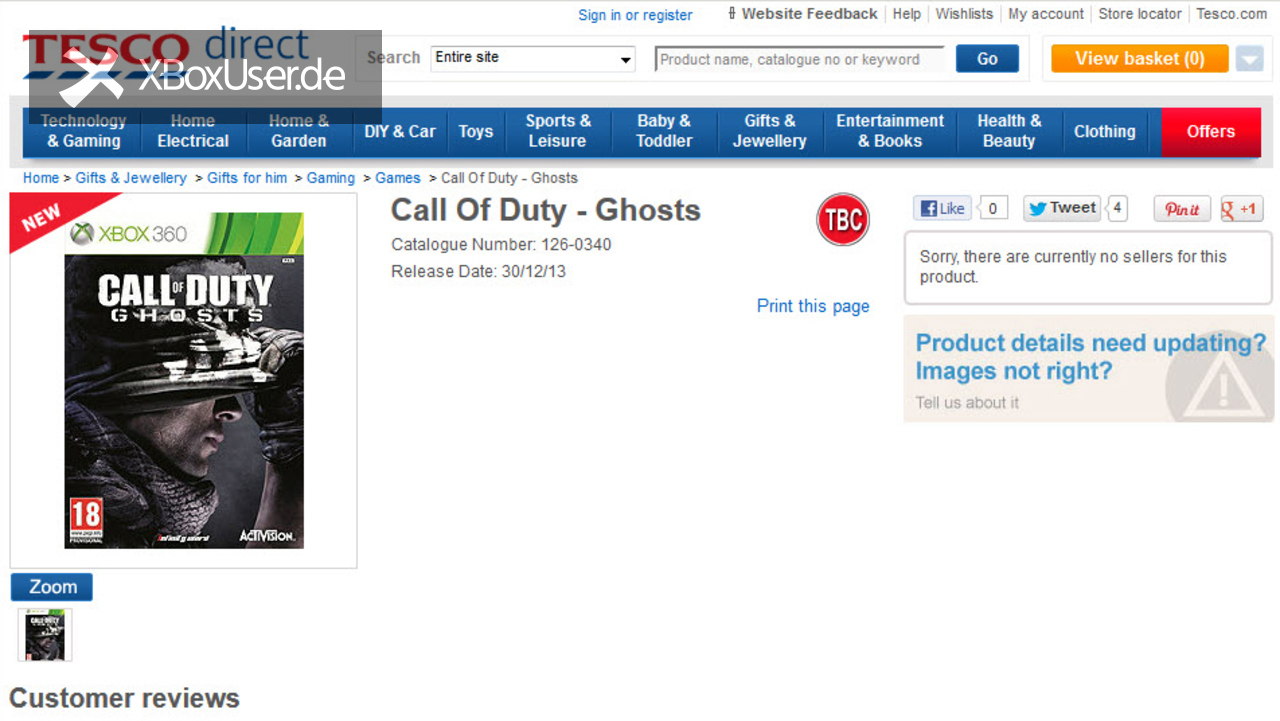Click the Call Of Duty - Ghosts title
The height and width of the screenshot is (721, 1280).
point(546,210)
